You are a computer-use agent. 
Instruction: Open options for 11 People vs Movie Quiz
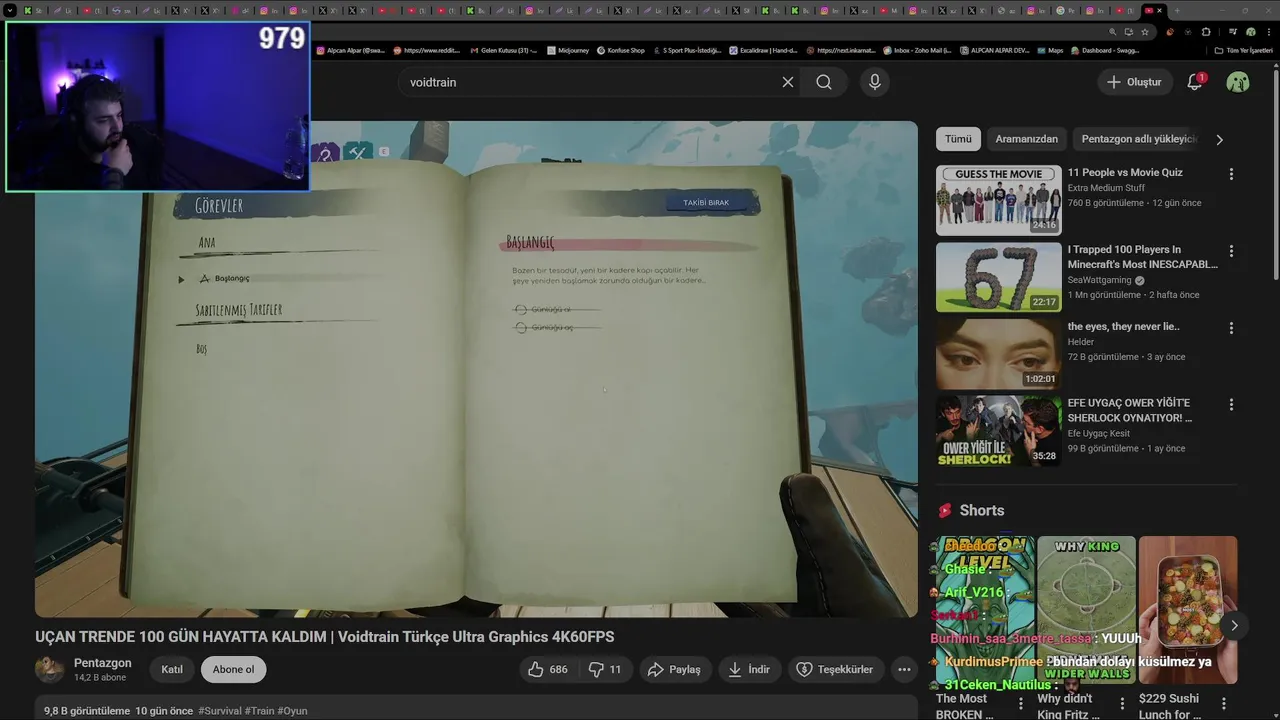point(1231,174)
